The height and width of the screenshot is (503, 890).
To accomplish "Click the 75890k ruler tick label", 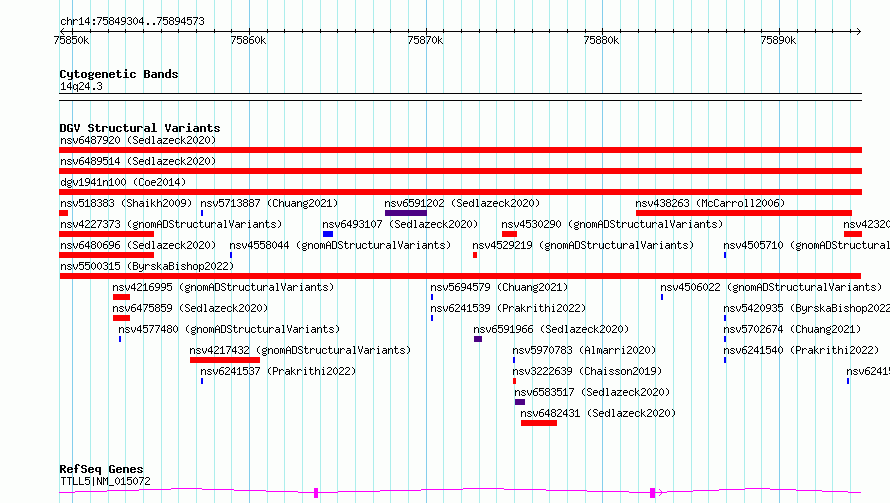I will [x=778, y=40].
